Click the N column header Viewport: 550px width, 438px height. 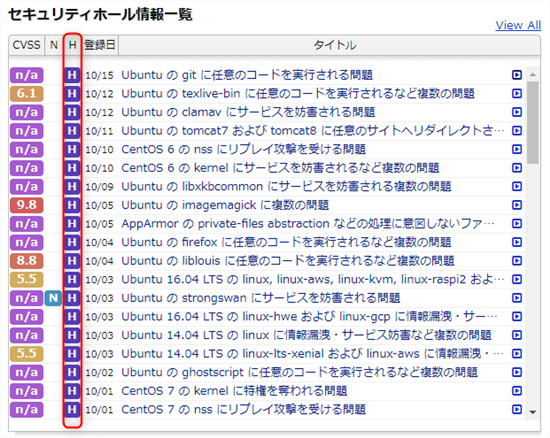click(54, 45)
